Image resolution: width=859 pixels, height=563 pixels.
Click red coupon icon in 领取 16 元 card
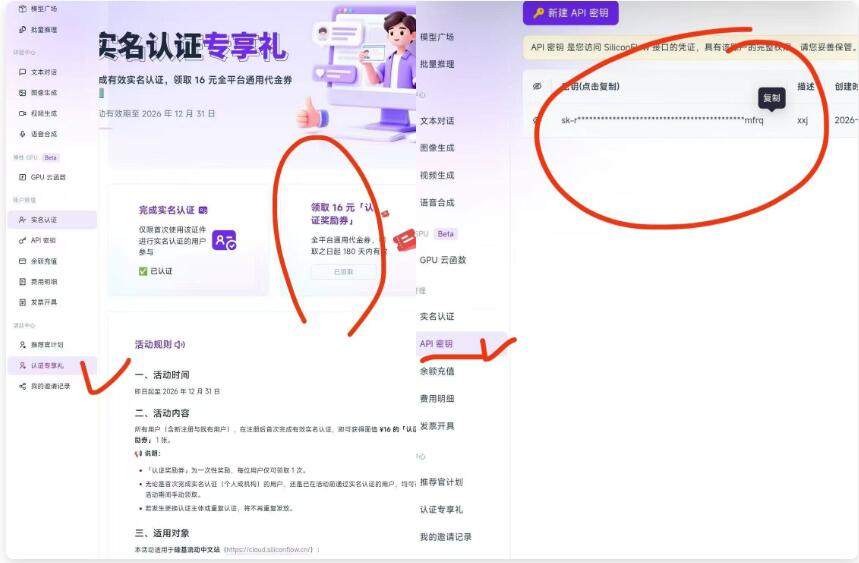(404, 240)
